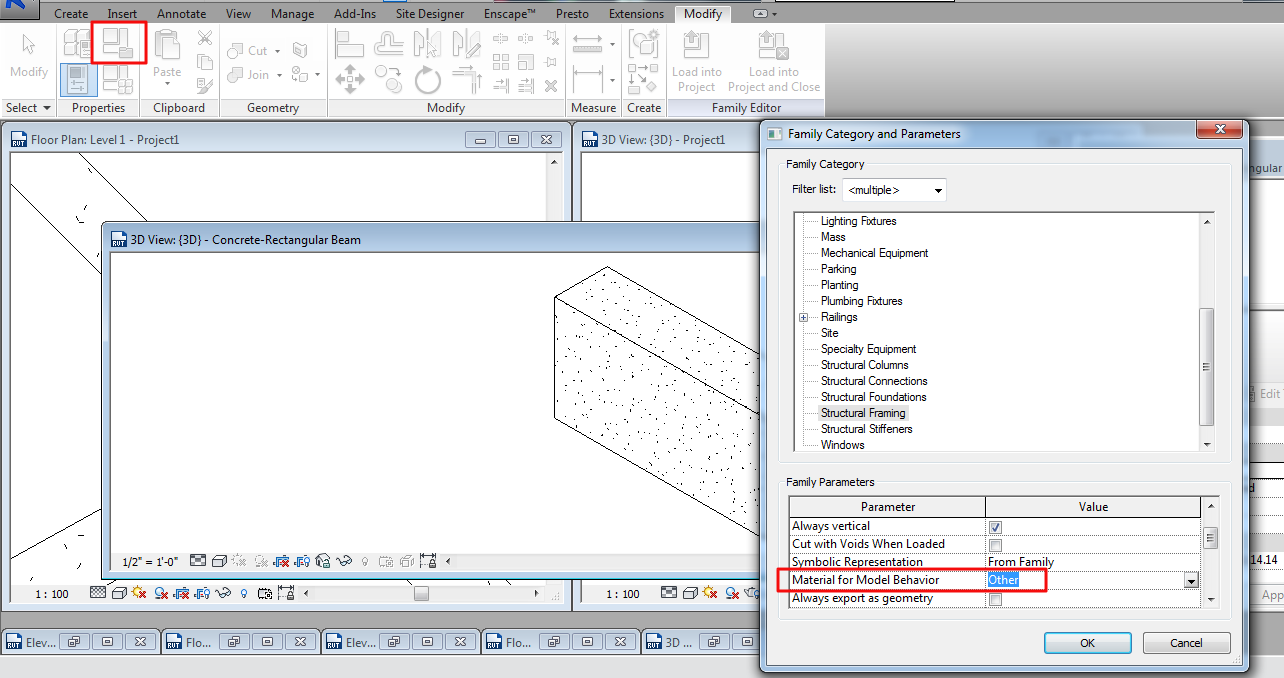Enable Cut with Voids When Loaded
Screen dimensions: 1284x678
[x=995, y=545]
